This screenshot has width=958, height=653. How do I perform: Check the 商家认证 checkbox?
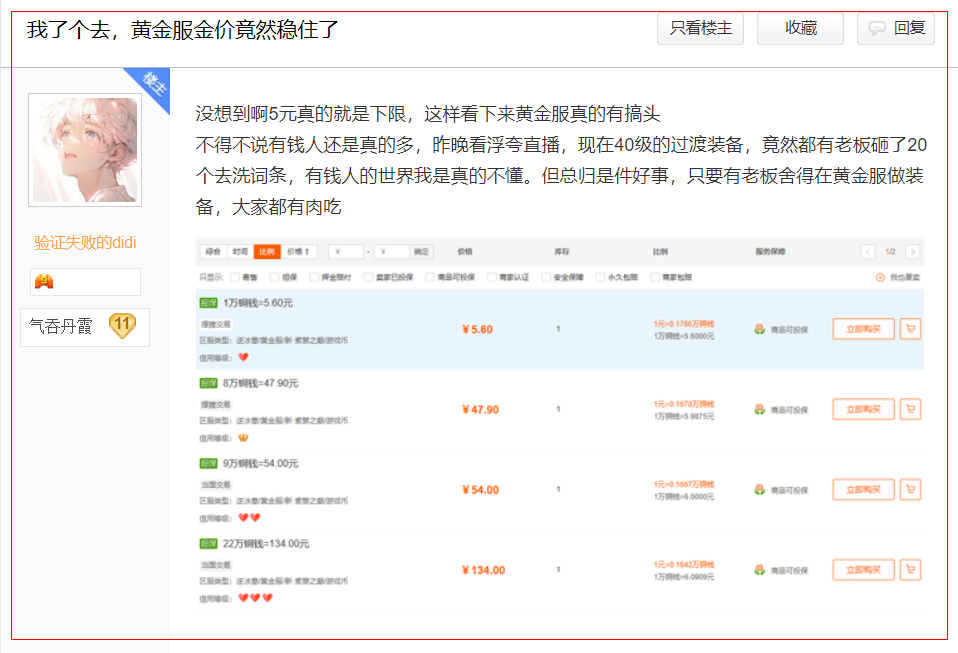coord(492,277)
